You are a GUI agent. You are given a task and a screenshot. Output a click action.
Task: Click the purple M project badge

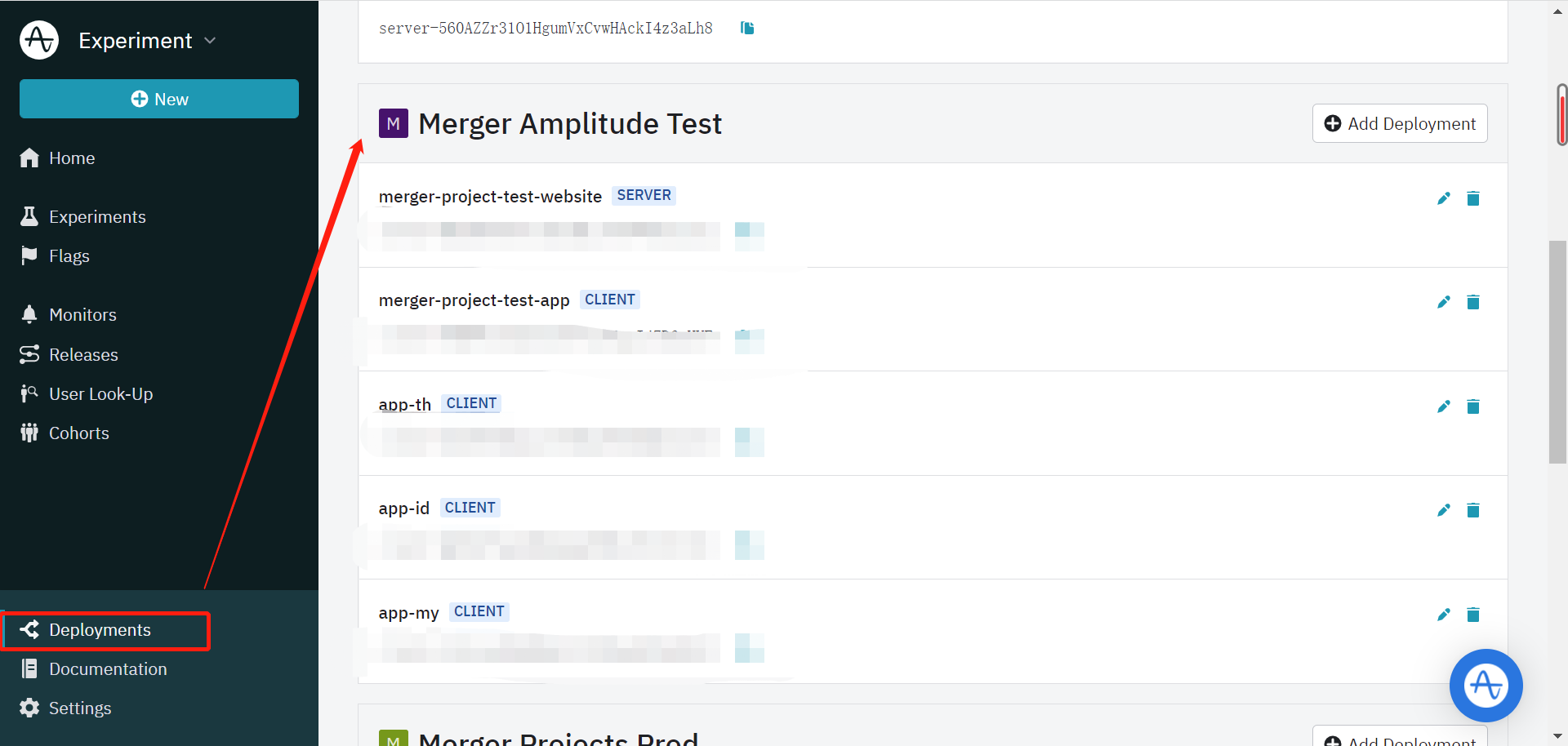tap(394, 123)
